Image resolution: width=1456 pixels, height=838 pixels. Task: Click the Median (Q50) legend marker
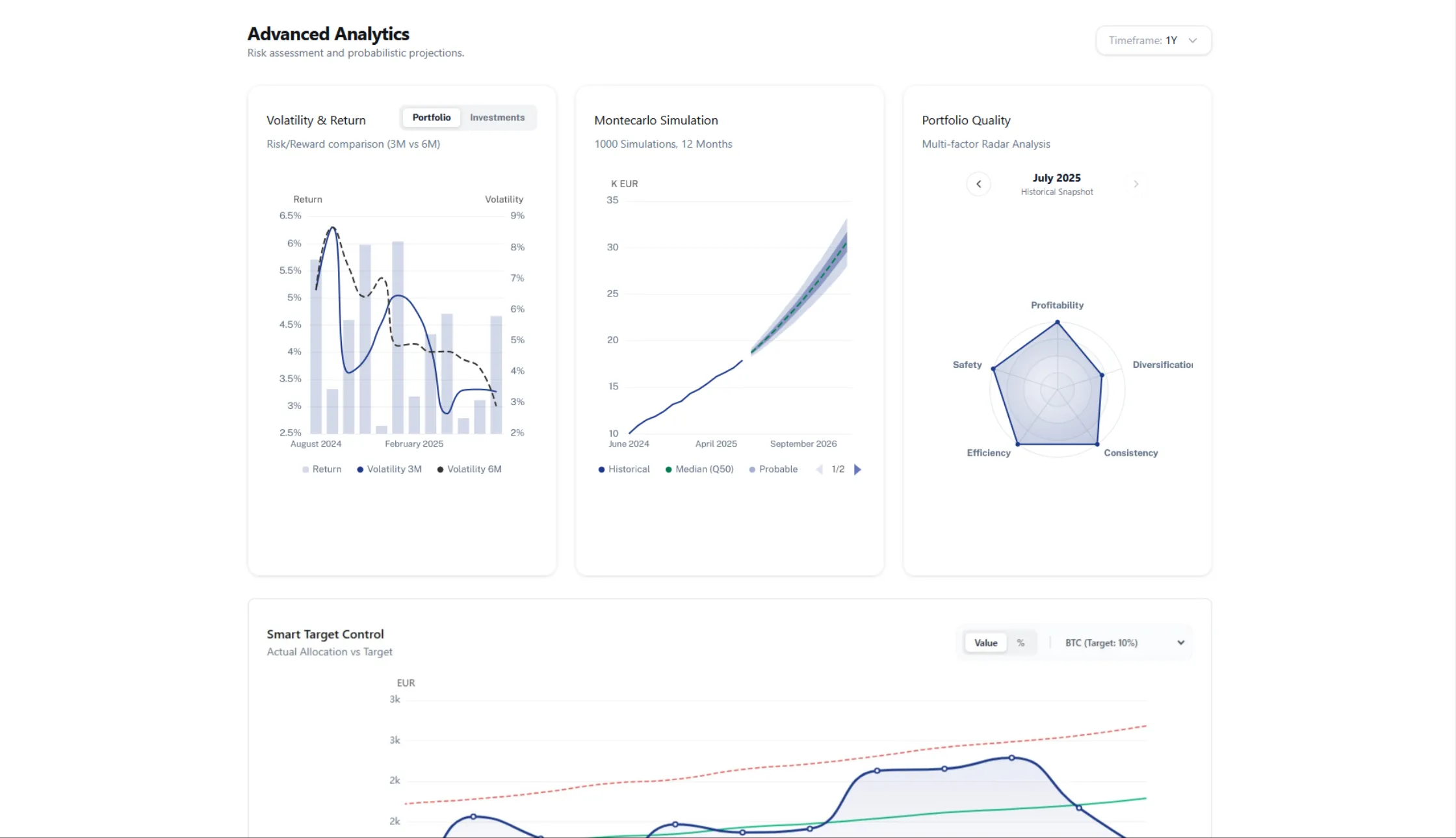click(669, 469)
